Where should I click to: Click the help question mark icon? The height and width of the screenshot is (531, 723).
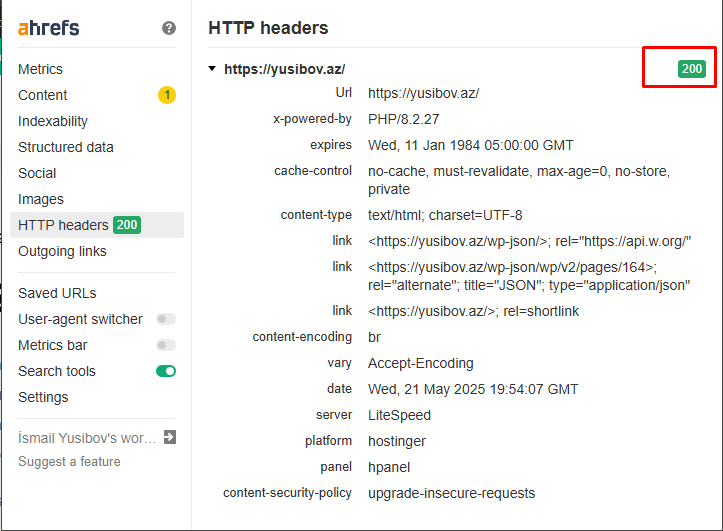click(169, 28)
